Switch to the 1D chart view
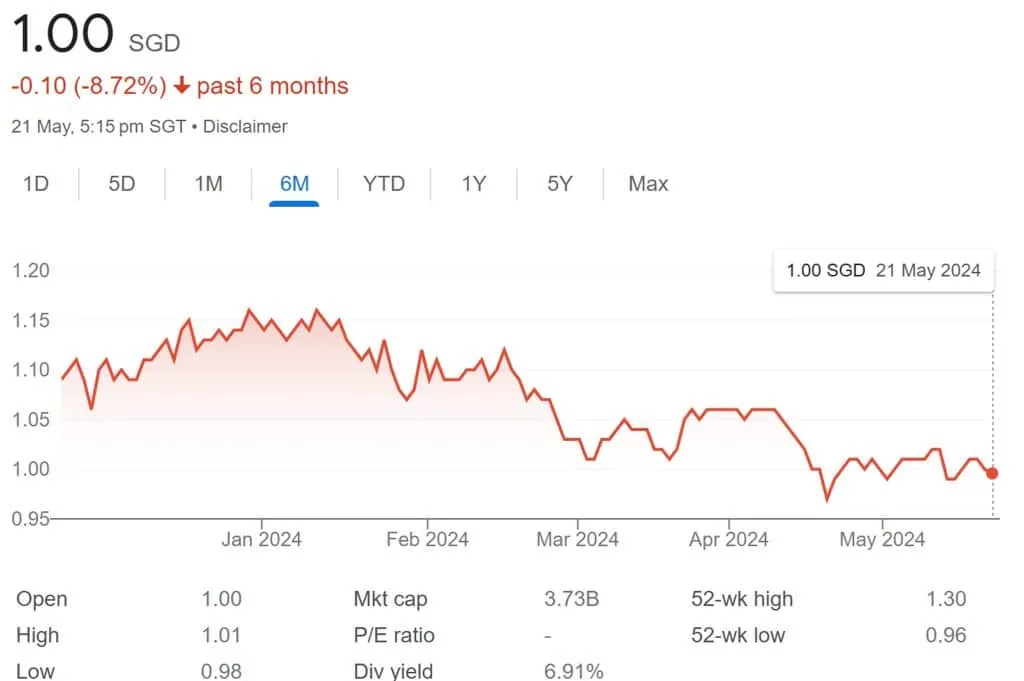Viewport: 1024px width, 681px height. tap(36, 184)
